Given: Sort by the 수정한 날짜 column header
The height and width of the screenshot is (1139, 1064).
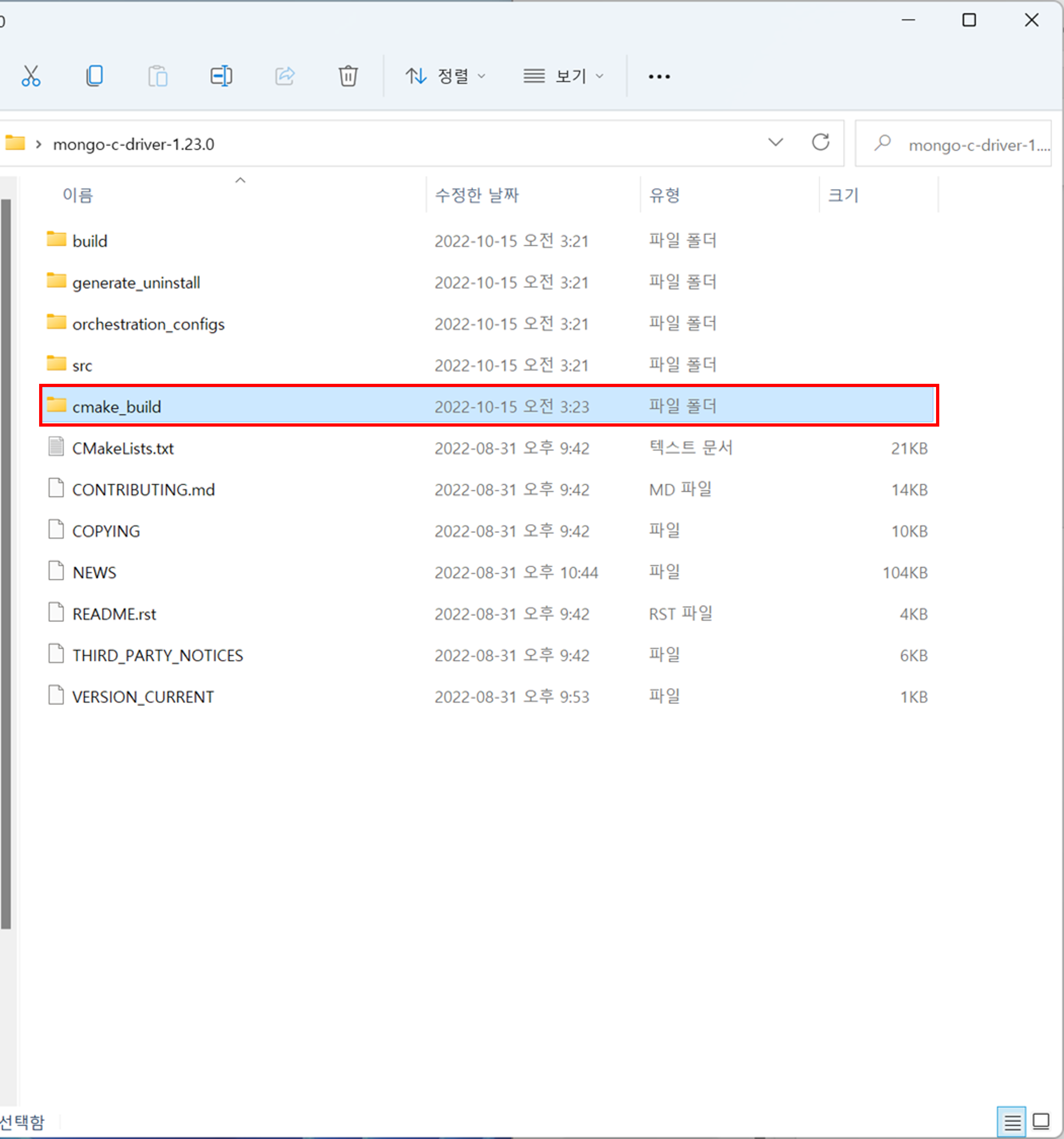Looking at the screenshot, I should [x=477, y=196].
